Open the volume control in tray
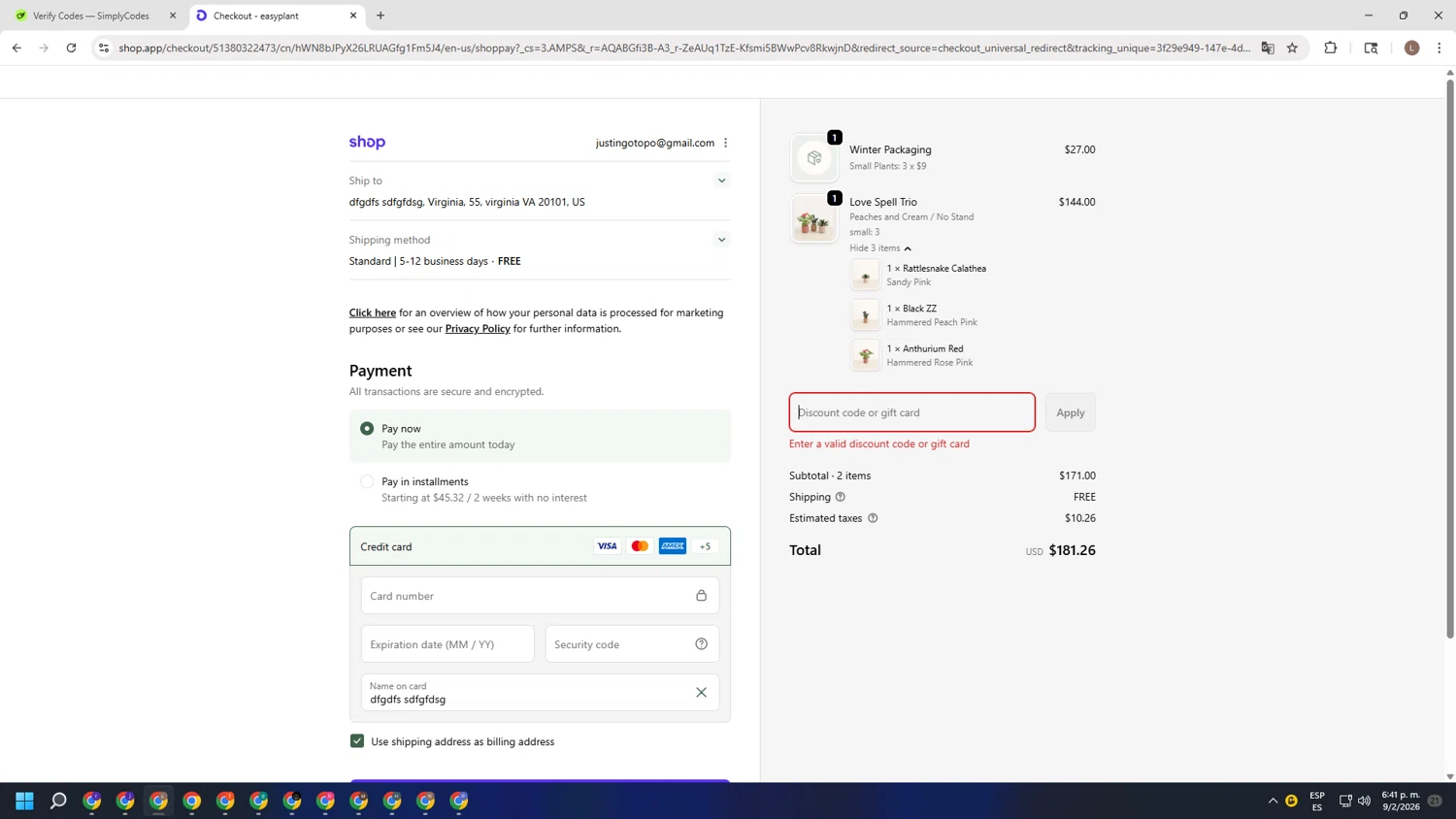1456x819 pixels. pyautogui.click(x=1364, y=801)
